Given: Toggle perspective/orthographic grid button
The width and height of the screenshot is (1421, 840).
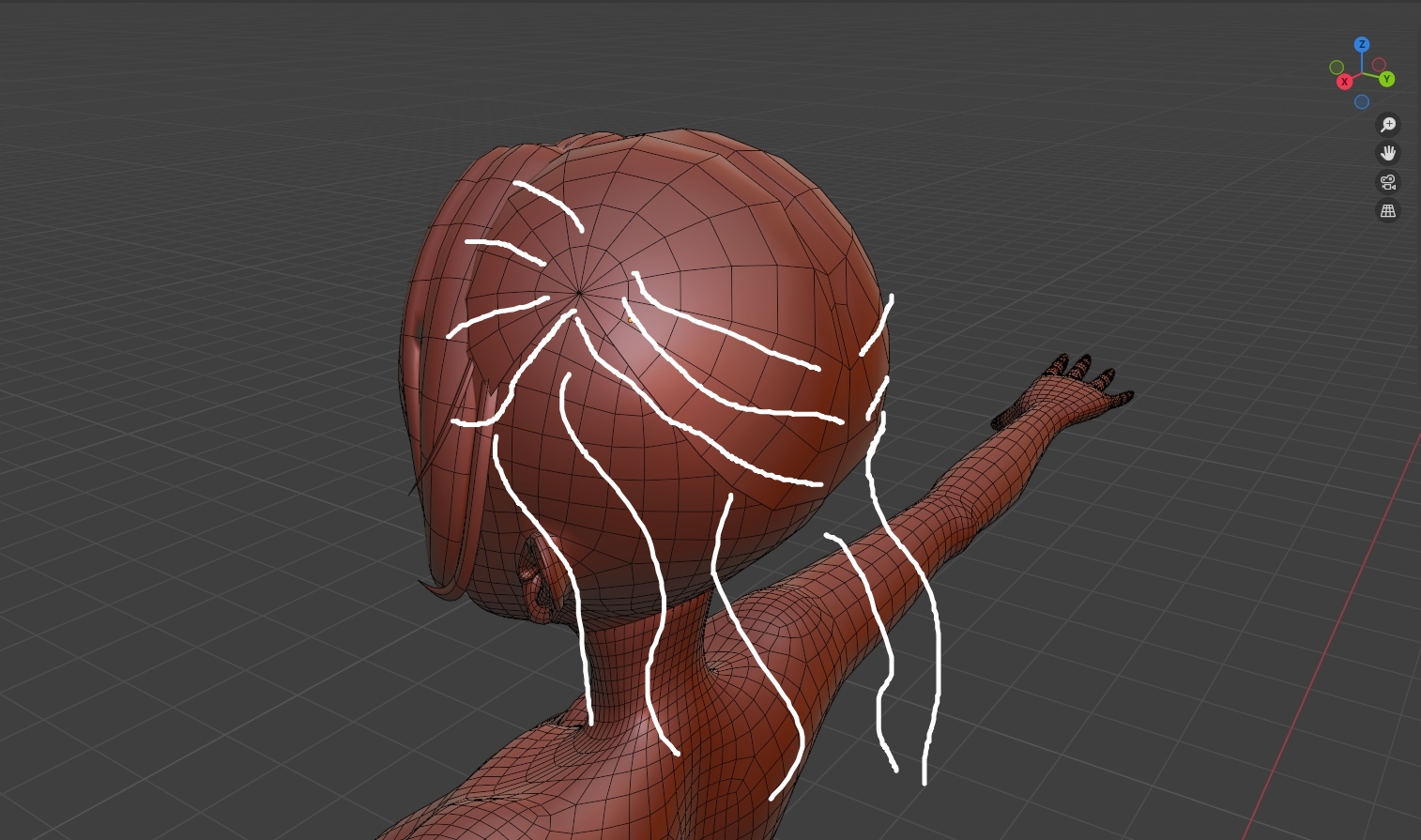Looking at the screenshot, I should coord(1388,211).
